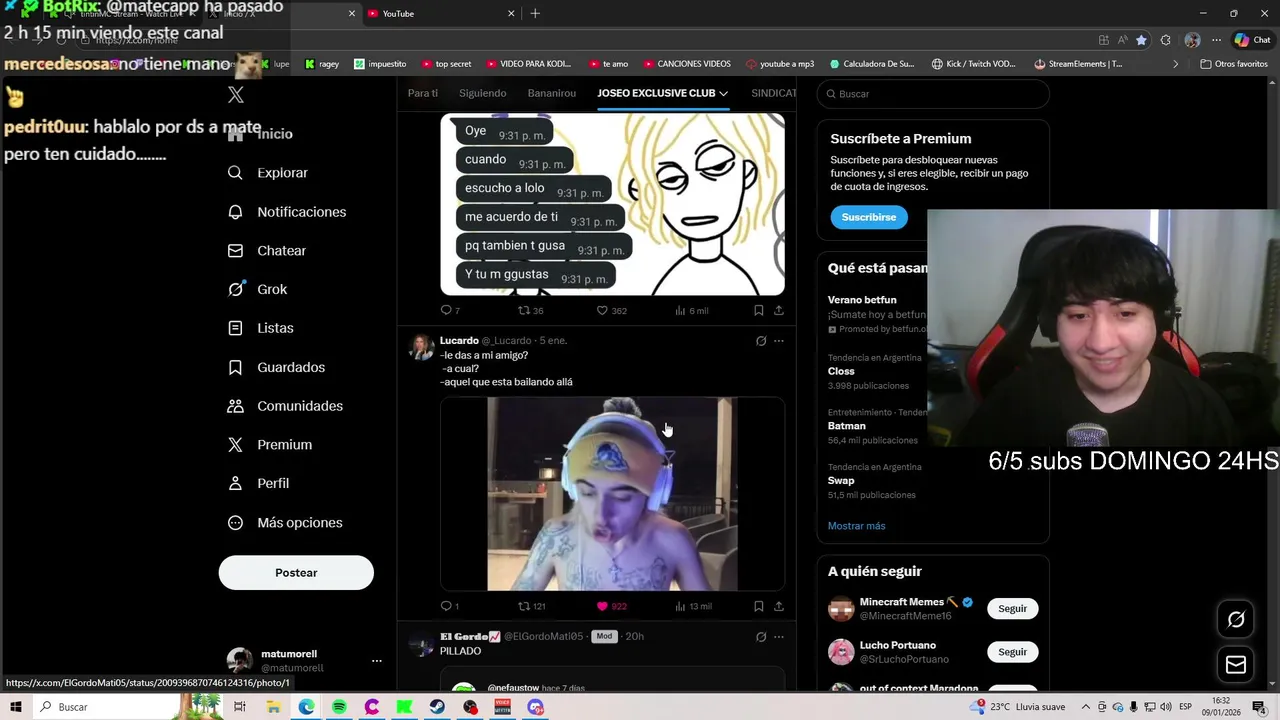Bookmark the comic chat post

click(x=758, y=311)
